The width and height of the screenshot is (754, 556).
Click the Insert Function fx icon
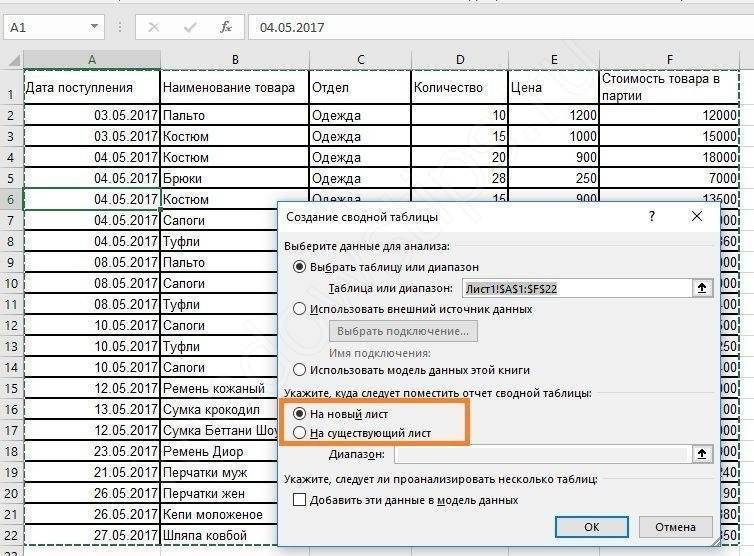point(226,27)
